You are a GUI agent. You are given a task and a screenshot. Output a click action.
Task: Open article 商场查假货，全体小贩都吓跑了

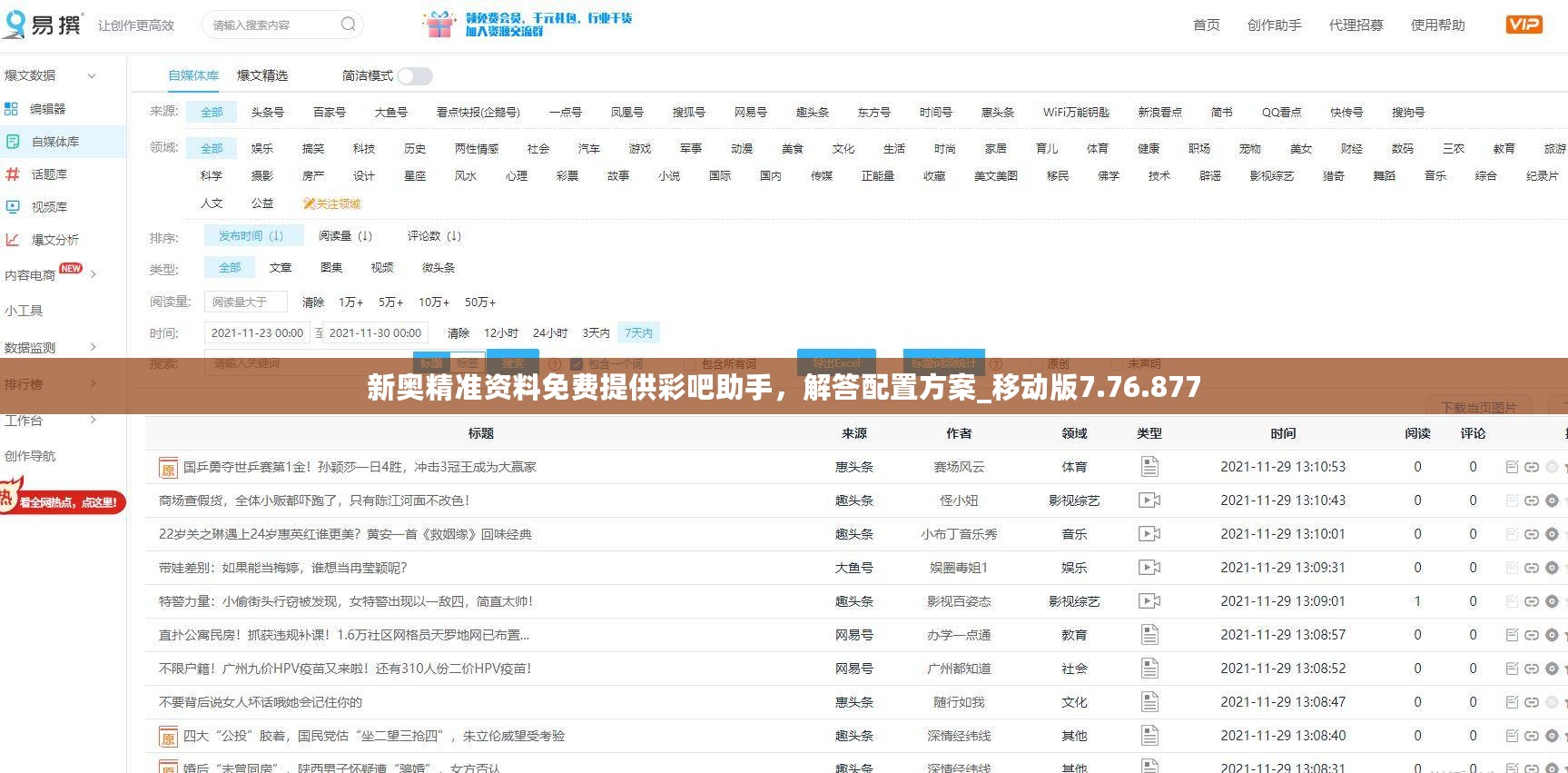[314, 500]
